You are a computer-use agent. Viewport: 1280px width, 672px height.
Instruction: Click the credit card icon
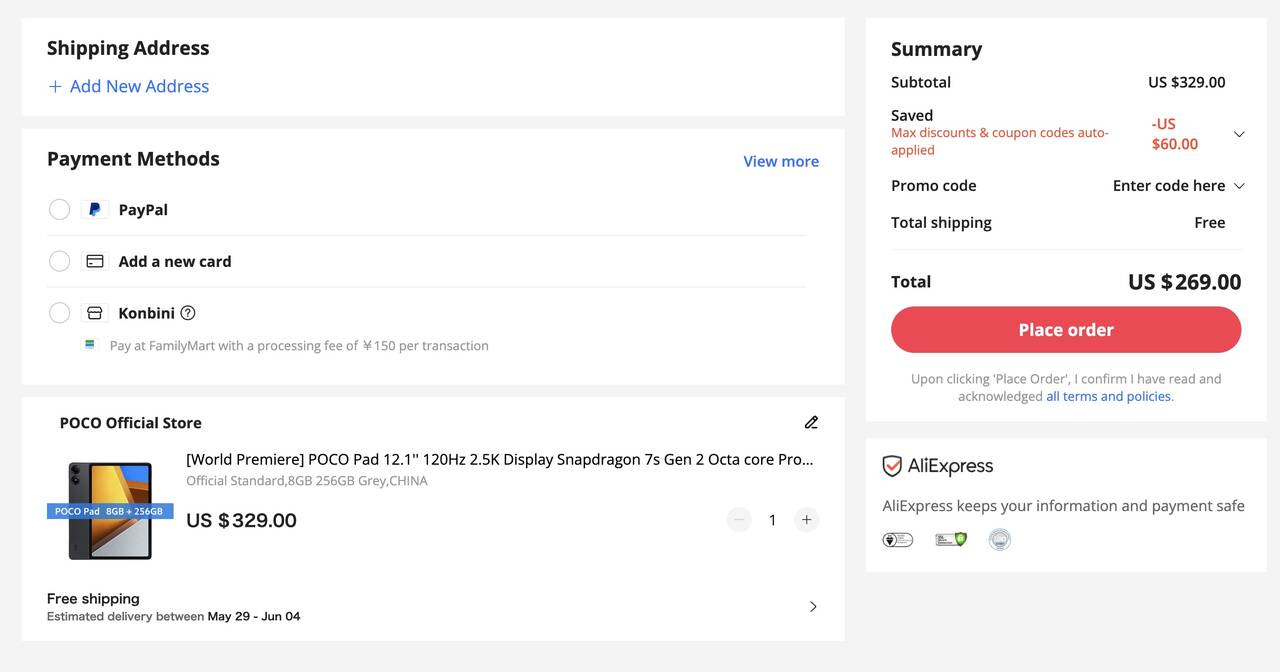point(95,261)
